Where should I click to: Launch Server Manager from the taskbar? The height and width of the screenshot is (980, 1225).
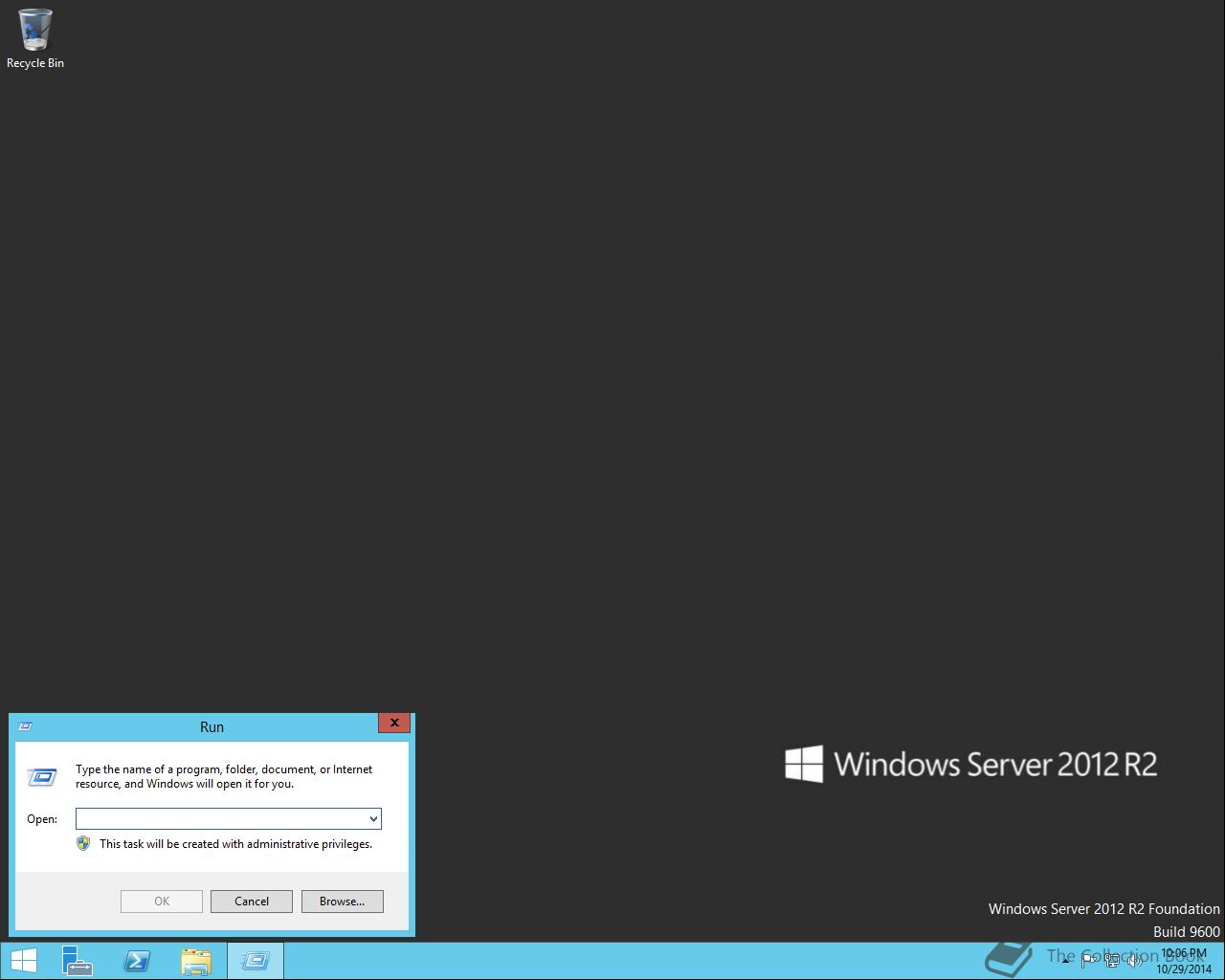77,961
